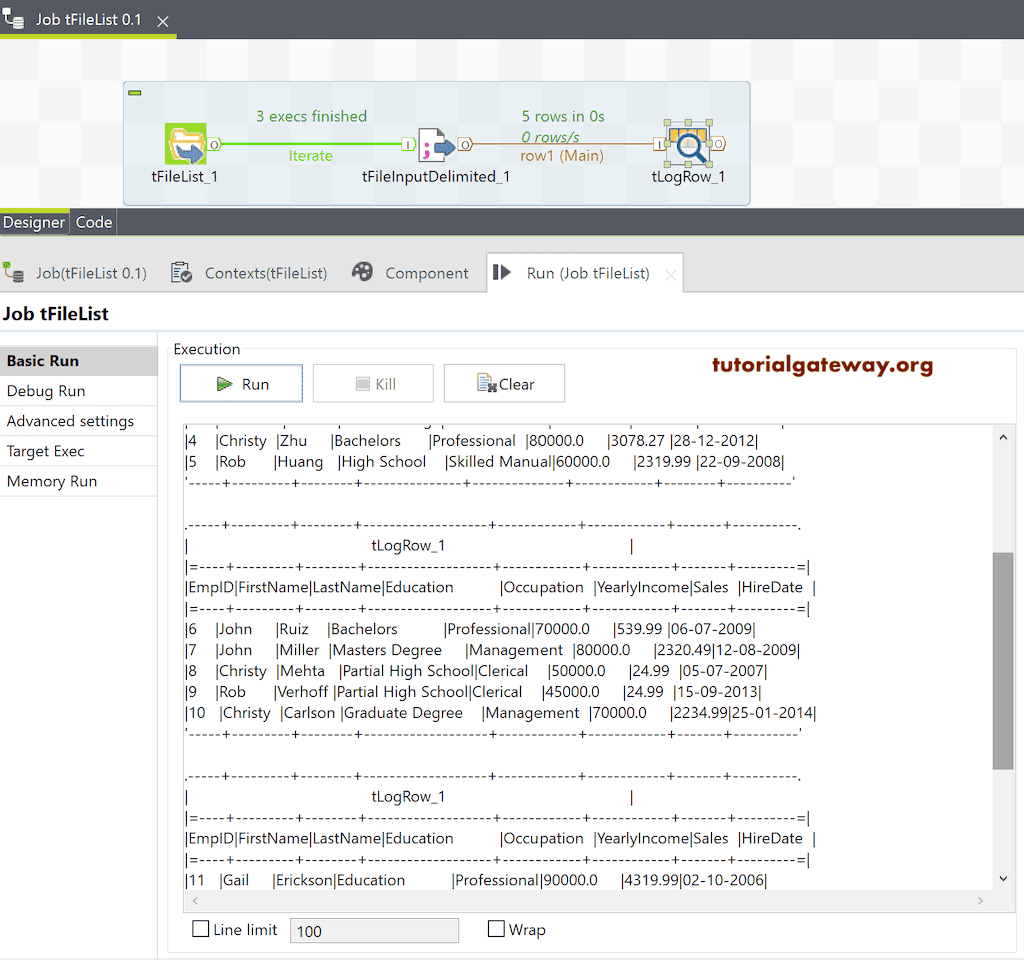This screenshot has width=1024, height=960.
Task: Click the job title icon in the top tab
Action: [13, 17]
